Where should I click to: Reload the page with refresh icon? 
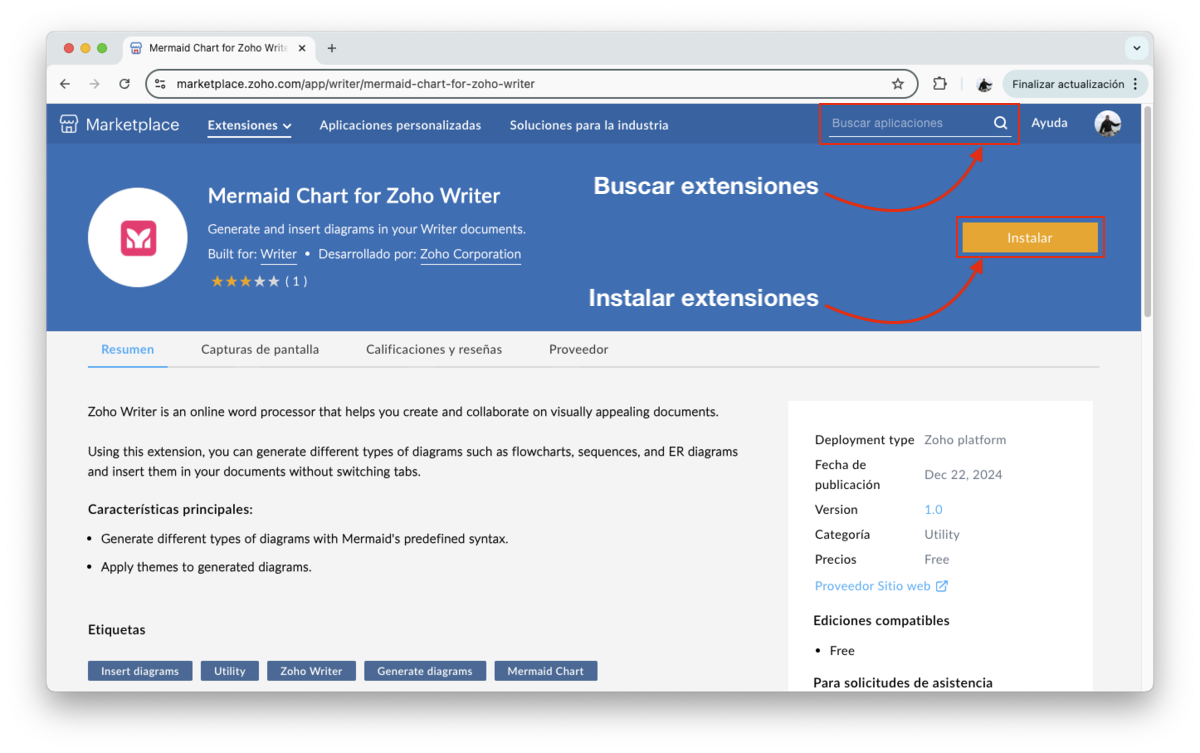click(124, 84)
